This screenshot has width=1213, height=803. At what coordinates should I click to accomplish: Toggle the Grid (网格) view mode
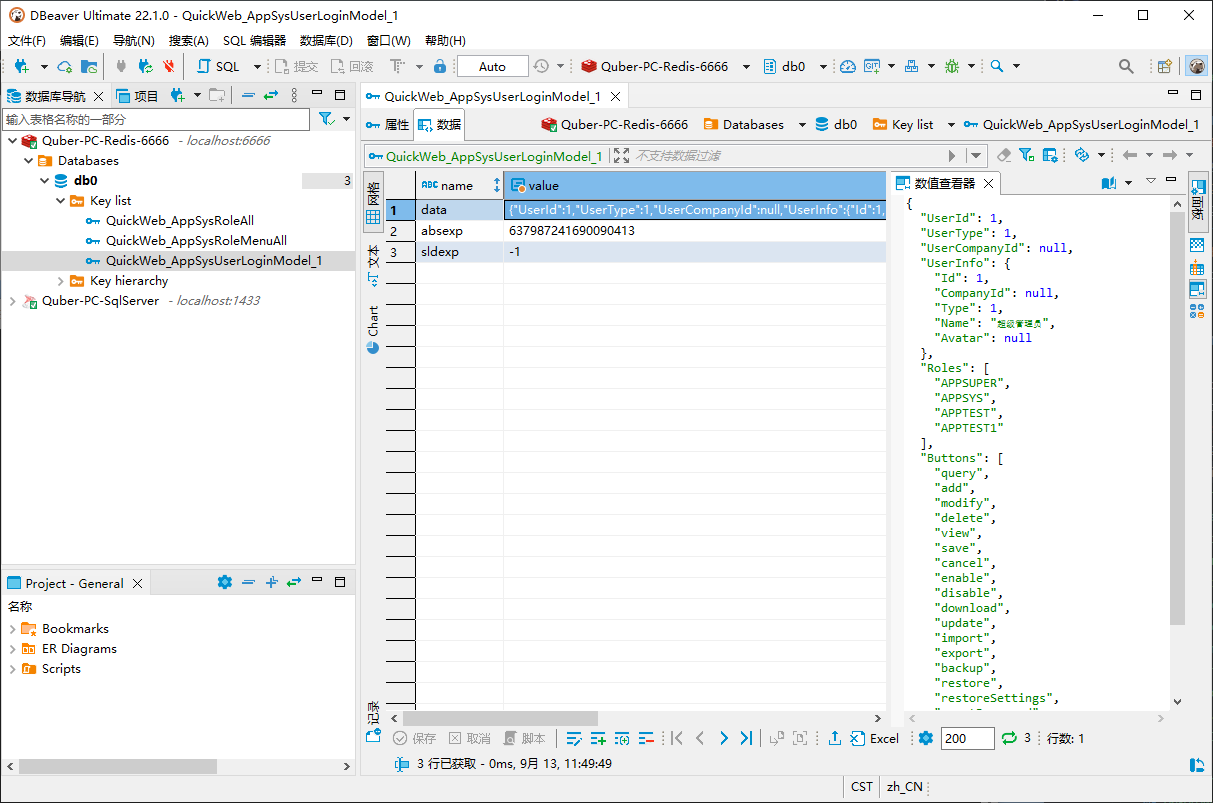pyautogui.click(x=373, y=201)
